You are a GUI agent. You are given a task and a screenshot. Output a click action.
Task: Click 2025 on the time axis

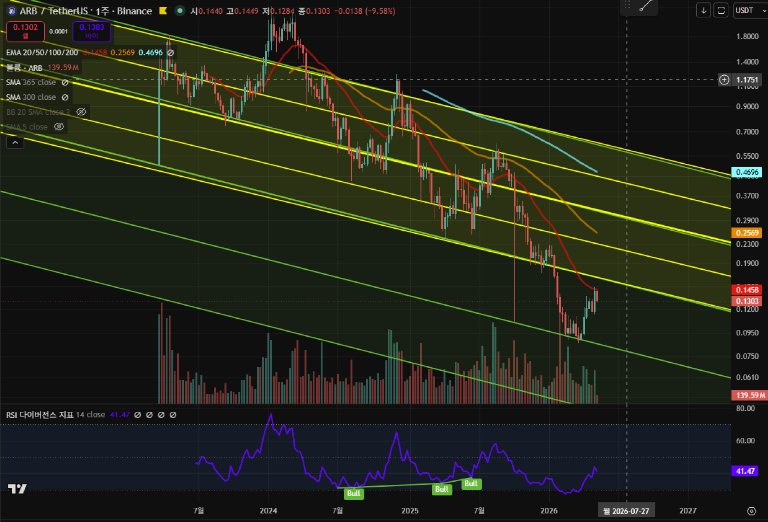[410, 511]
